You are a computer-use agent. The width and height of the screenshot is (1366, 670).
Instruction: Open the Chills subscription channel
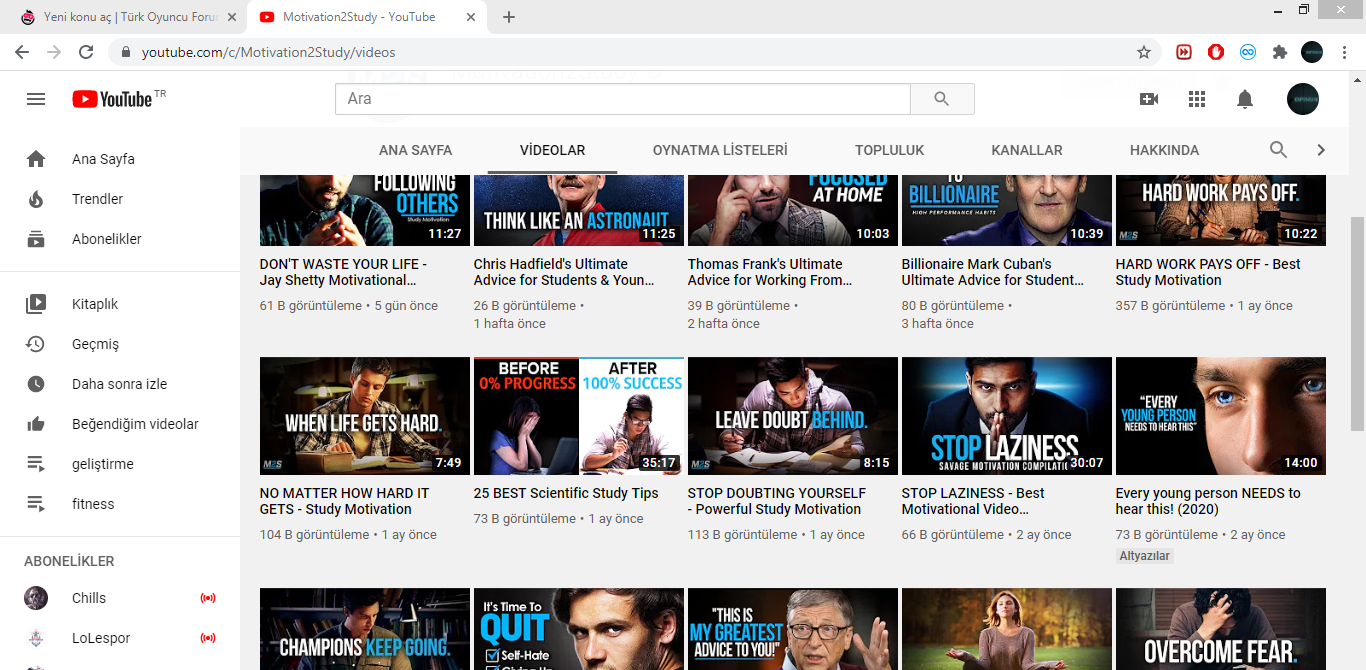pos(120,598)
